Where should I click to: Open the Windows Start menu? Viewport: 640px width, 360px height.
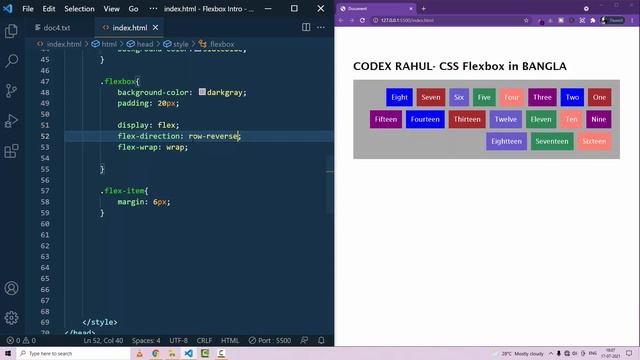point(8,353)
